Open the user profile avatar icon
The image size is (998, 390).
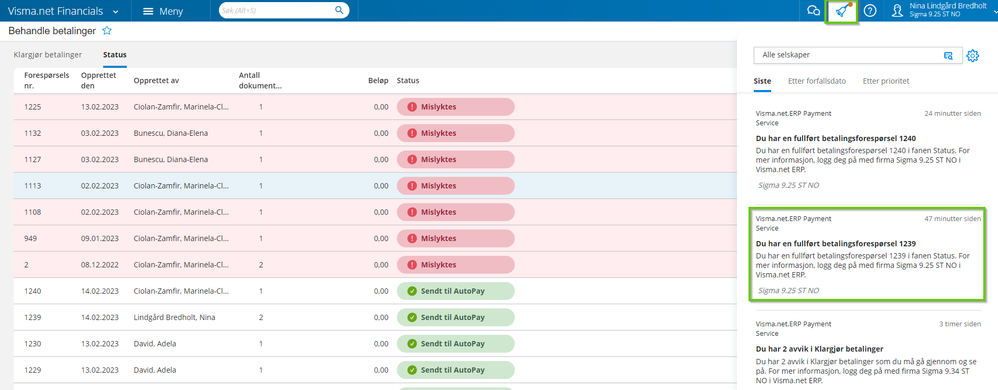click(x=897, y=11)
